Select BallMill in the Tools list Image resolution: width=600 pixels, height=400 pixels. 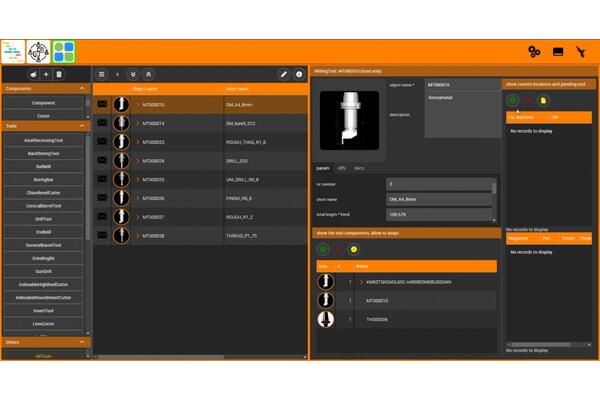click(44, 166)
